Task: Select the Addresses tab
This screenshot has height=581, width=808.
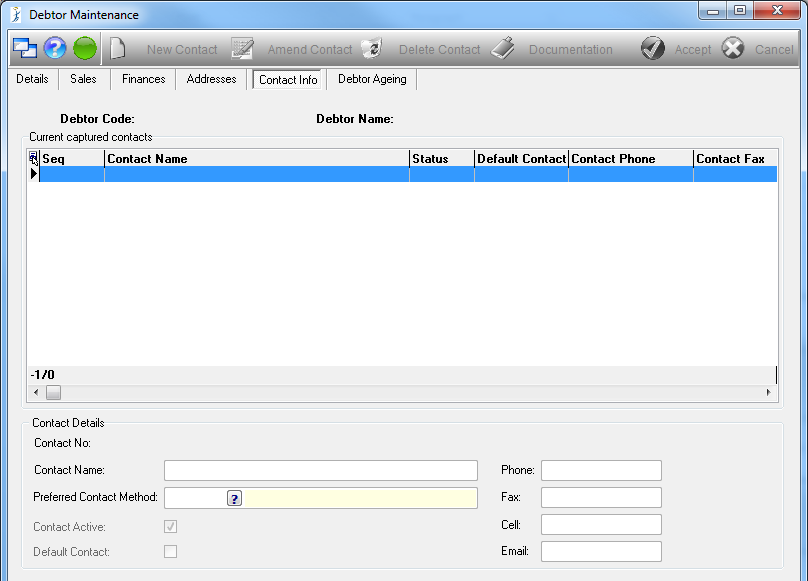Action: (211, 79)
